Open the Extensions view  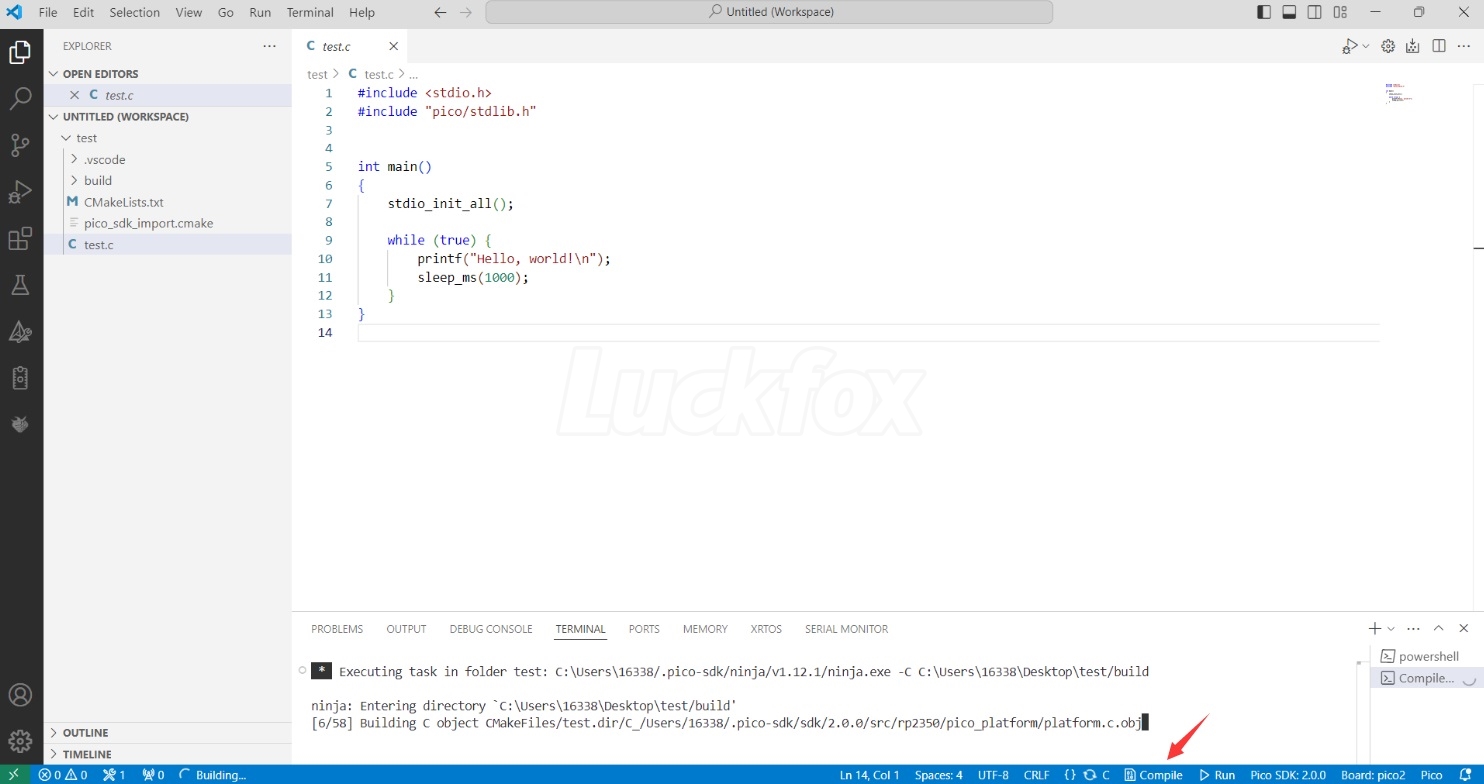pyautogui.click(x=21, y=238)
